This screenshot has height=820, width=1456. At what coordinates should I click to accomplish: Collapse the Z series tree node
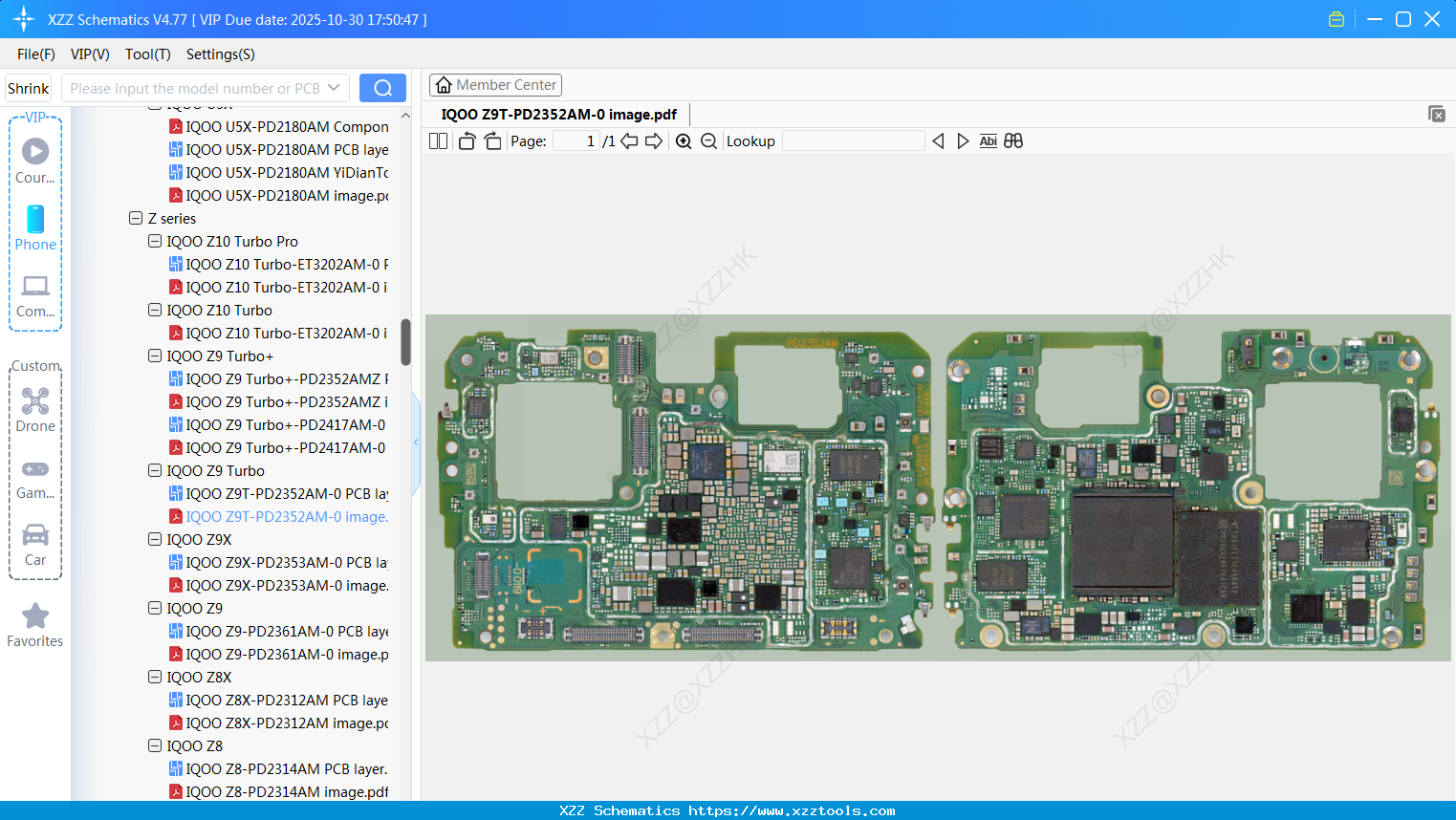[136, 218]
